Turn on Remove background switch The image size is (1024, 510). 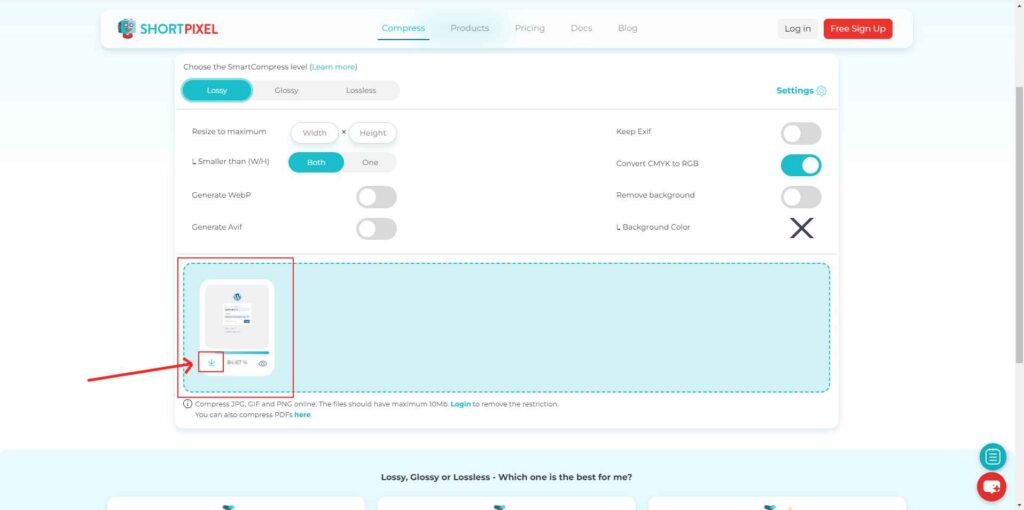801,197
